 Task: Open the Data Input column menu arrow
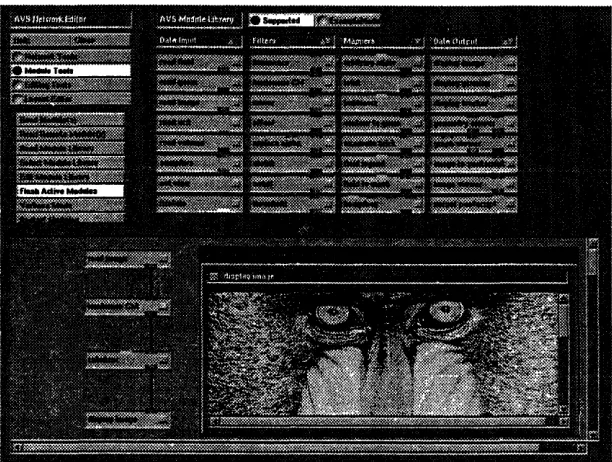coord(231,41)
